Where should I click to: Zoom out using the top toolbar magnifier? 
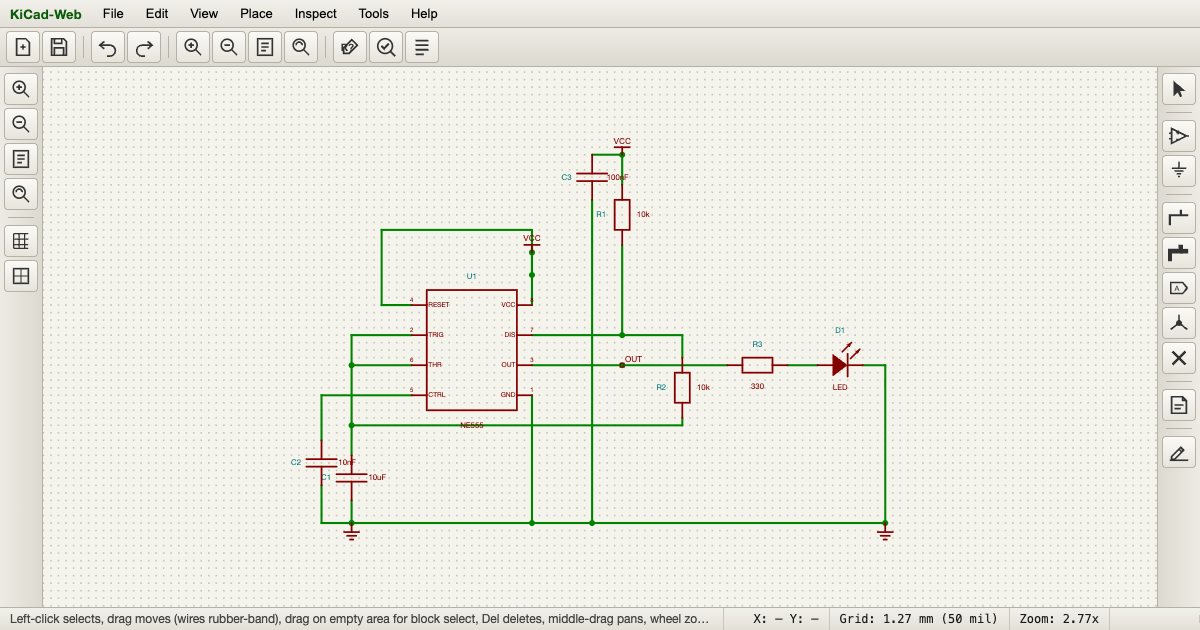point(229,47)
